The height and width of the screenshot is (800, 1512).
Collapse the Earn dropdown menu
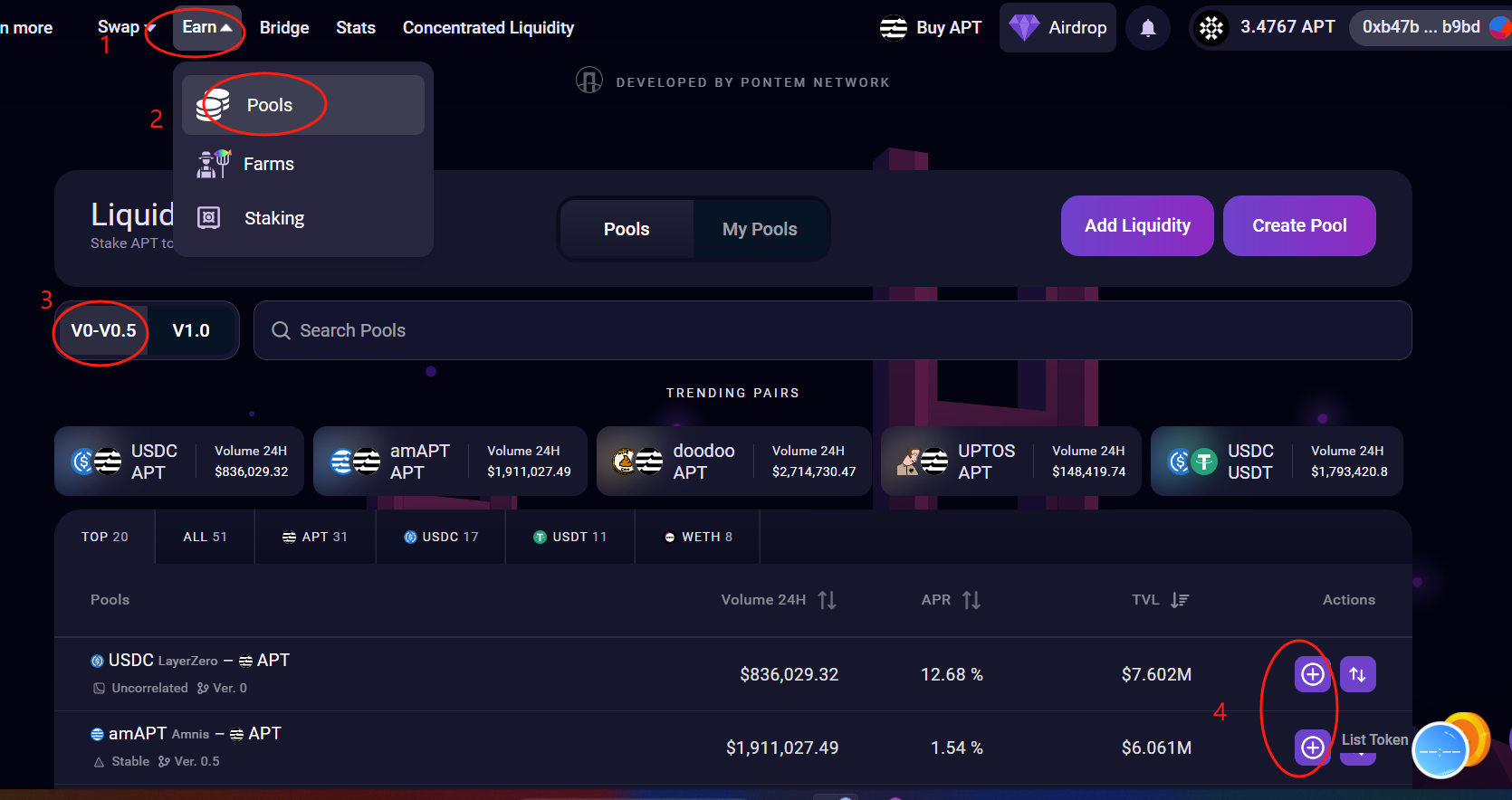[207, 27]
